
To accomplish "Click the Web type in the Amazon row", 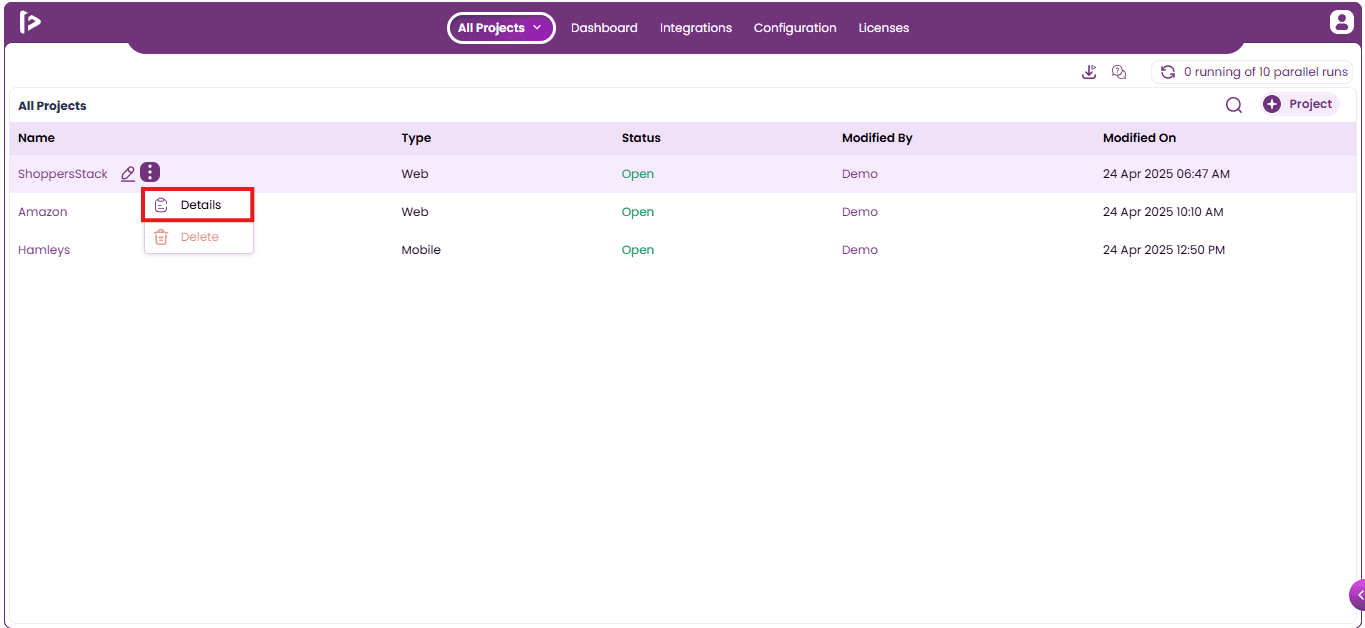I will click(415, 212).
